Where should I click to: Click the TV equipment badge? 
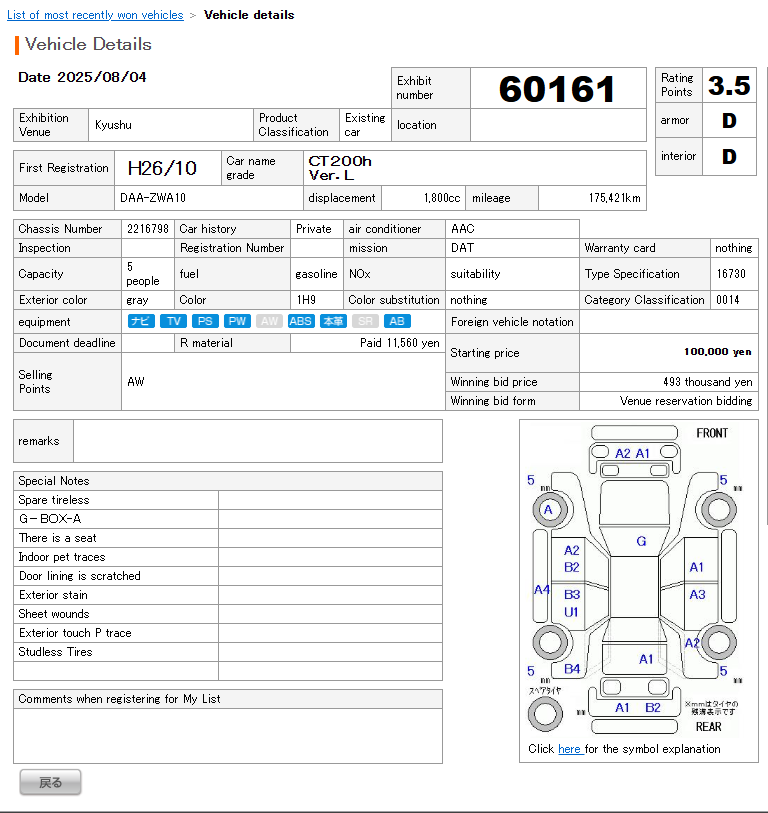[174, 321]
